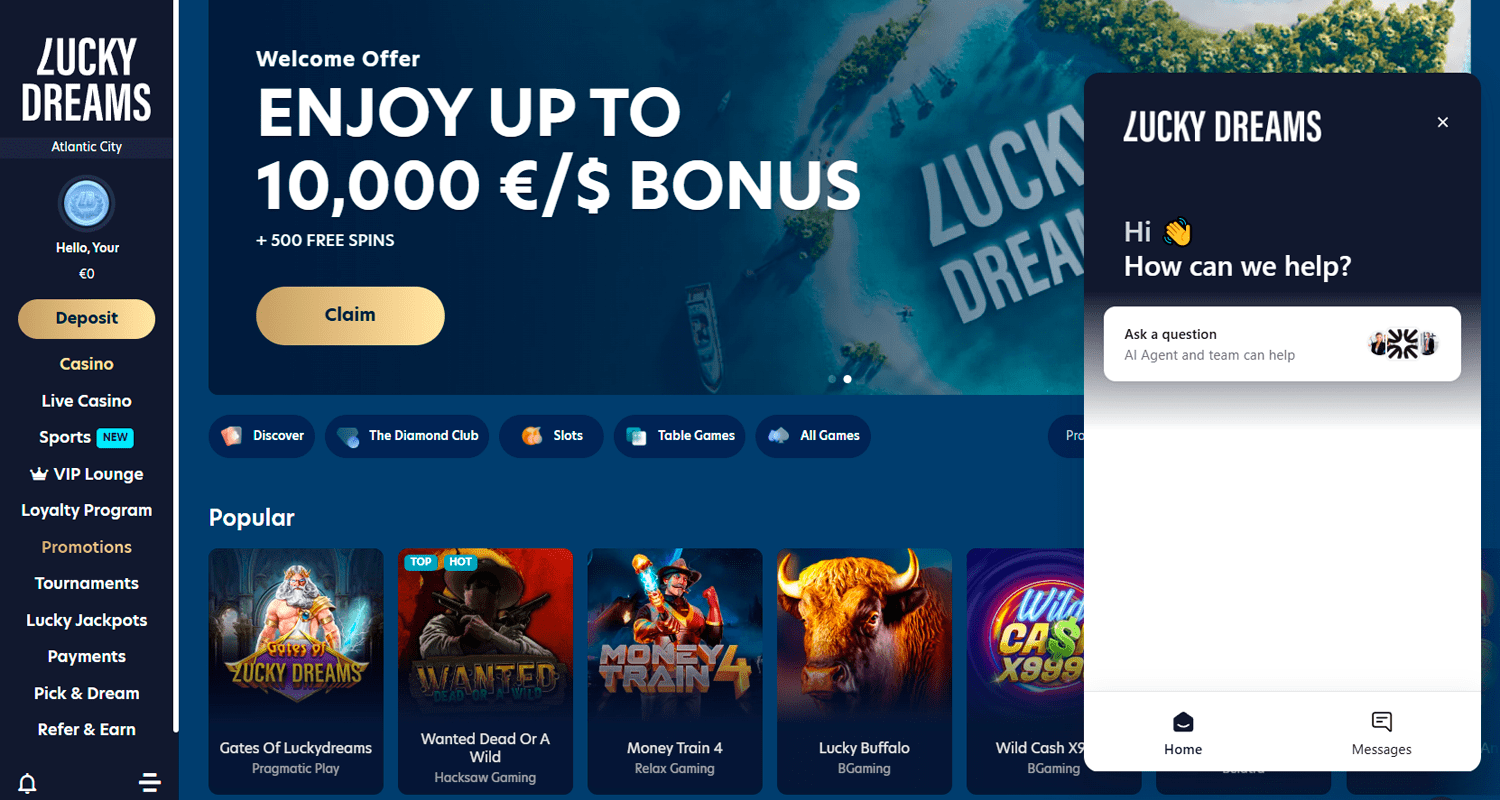Screen dimensions: 1500x800
Task: Open The Diamond Club category
Action: (x=407, y=436)
